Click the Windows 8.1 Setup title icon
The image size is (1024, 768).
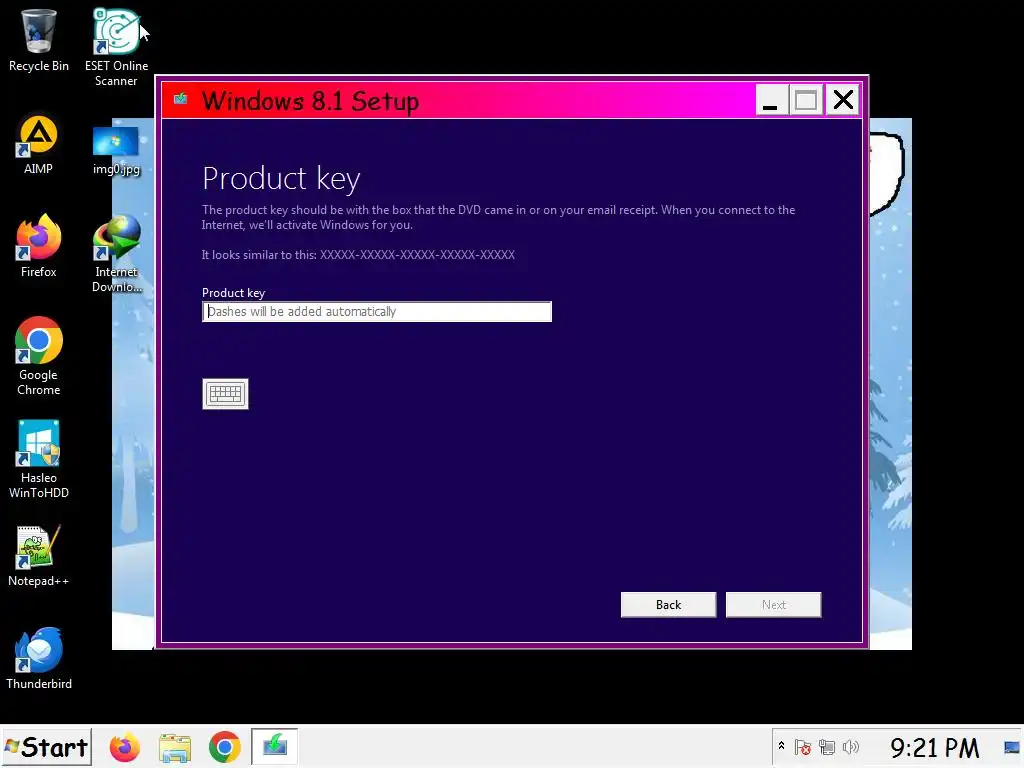tap(180, 99)
